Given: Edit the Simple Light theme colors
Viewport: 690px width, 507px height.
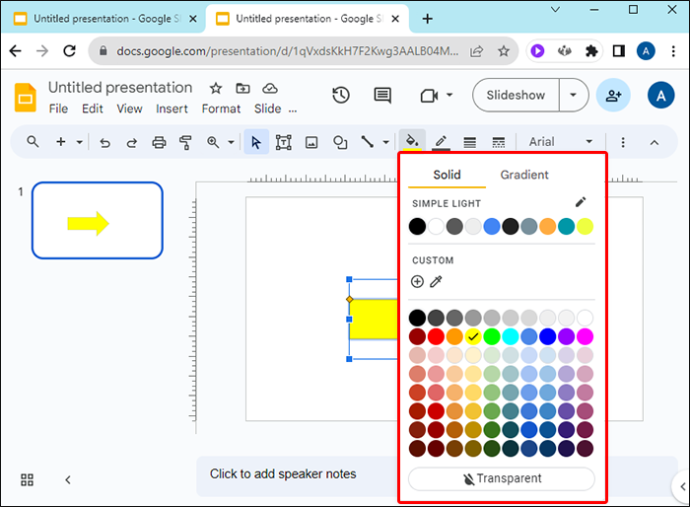Looking at the screenshot, I should [x=580, y=202].
